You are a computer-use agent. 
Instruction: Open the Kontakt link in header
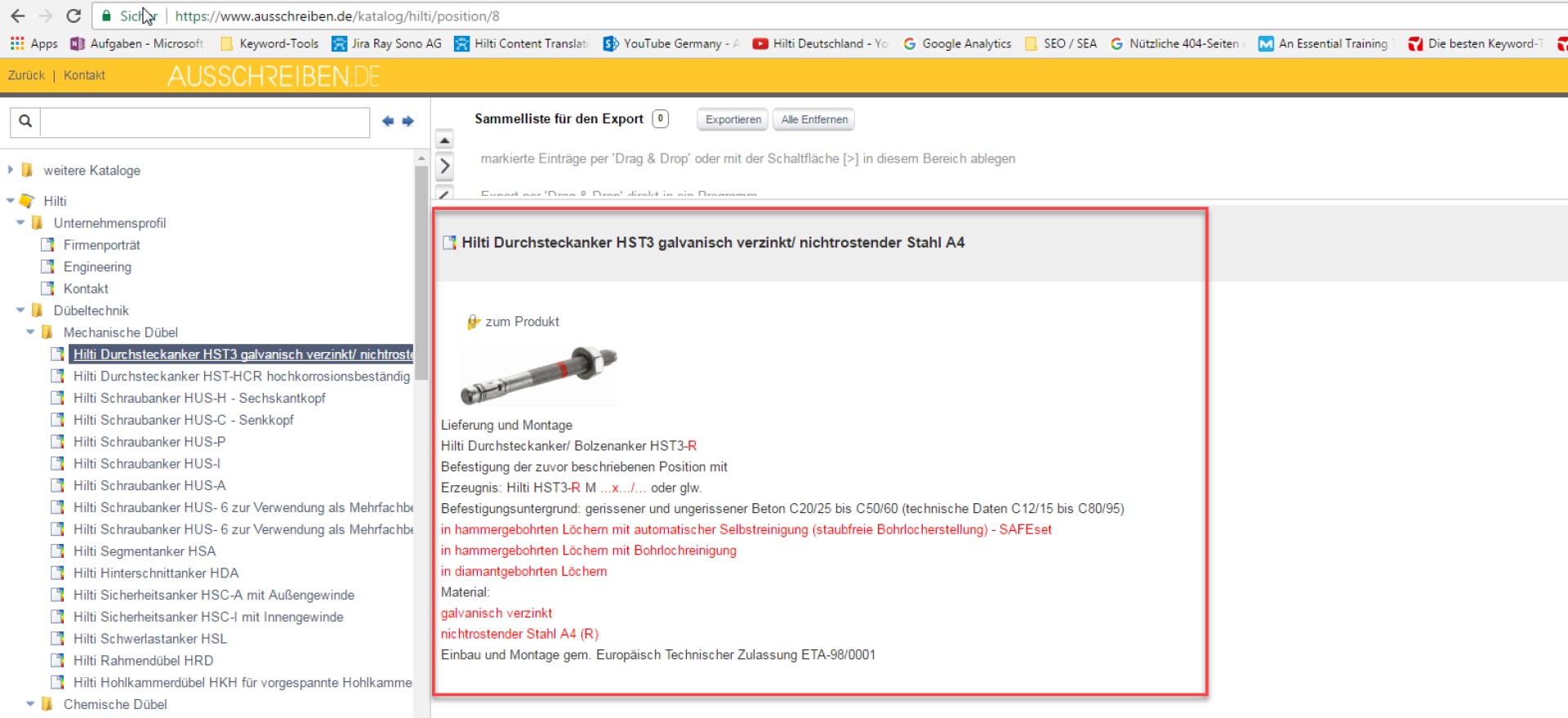point(84,75)
